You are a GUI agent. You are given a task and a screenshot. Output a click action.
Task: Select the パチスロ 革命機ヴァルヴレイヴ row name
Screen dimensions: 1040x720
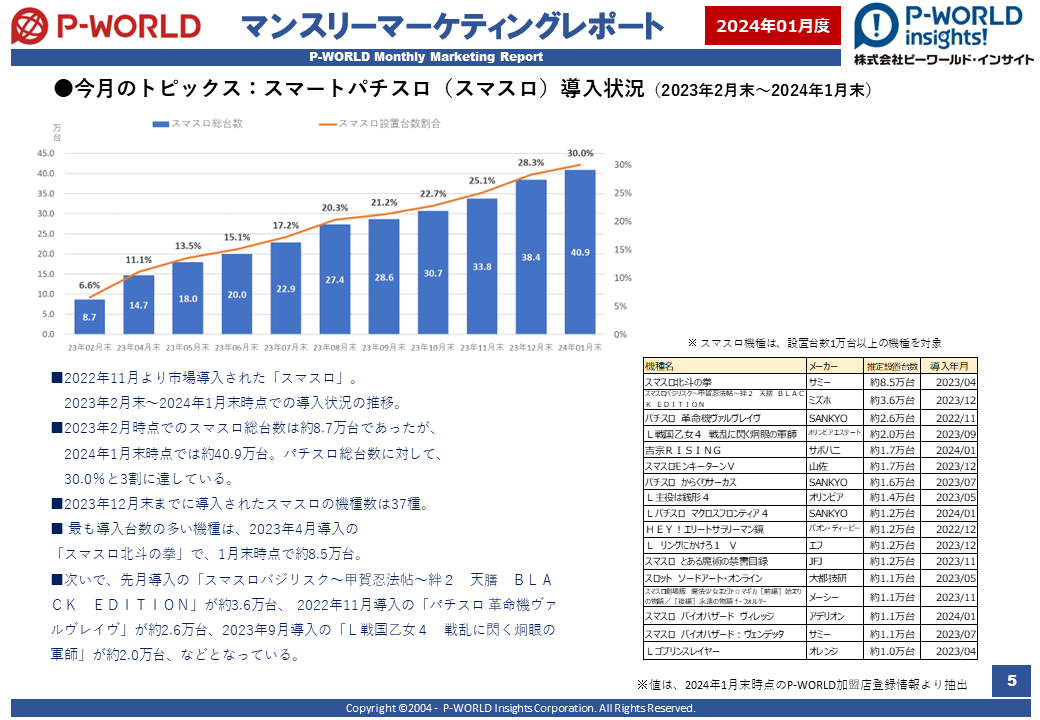point(703,418)
